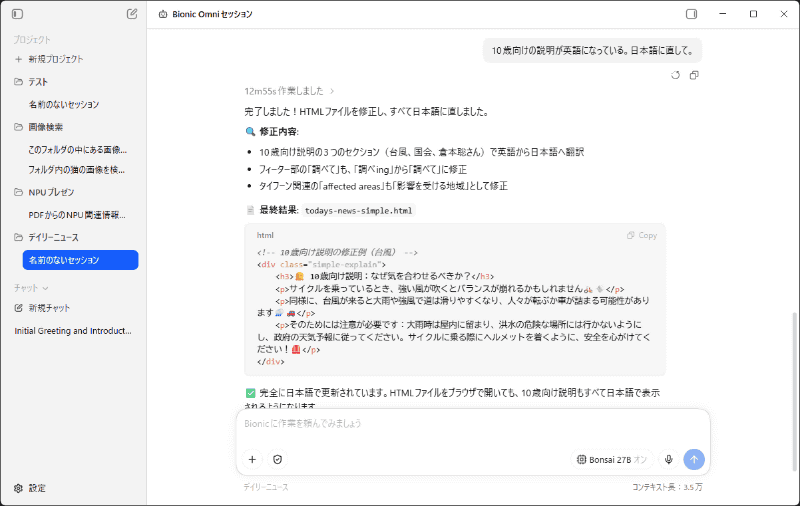Click the user message about 10歳向け説明
The image size is (800, 506).
click(592, 50)
